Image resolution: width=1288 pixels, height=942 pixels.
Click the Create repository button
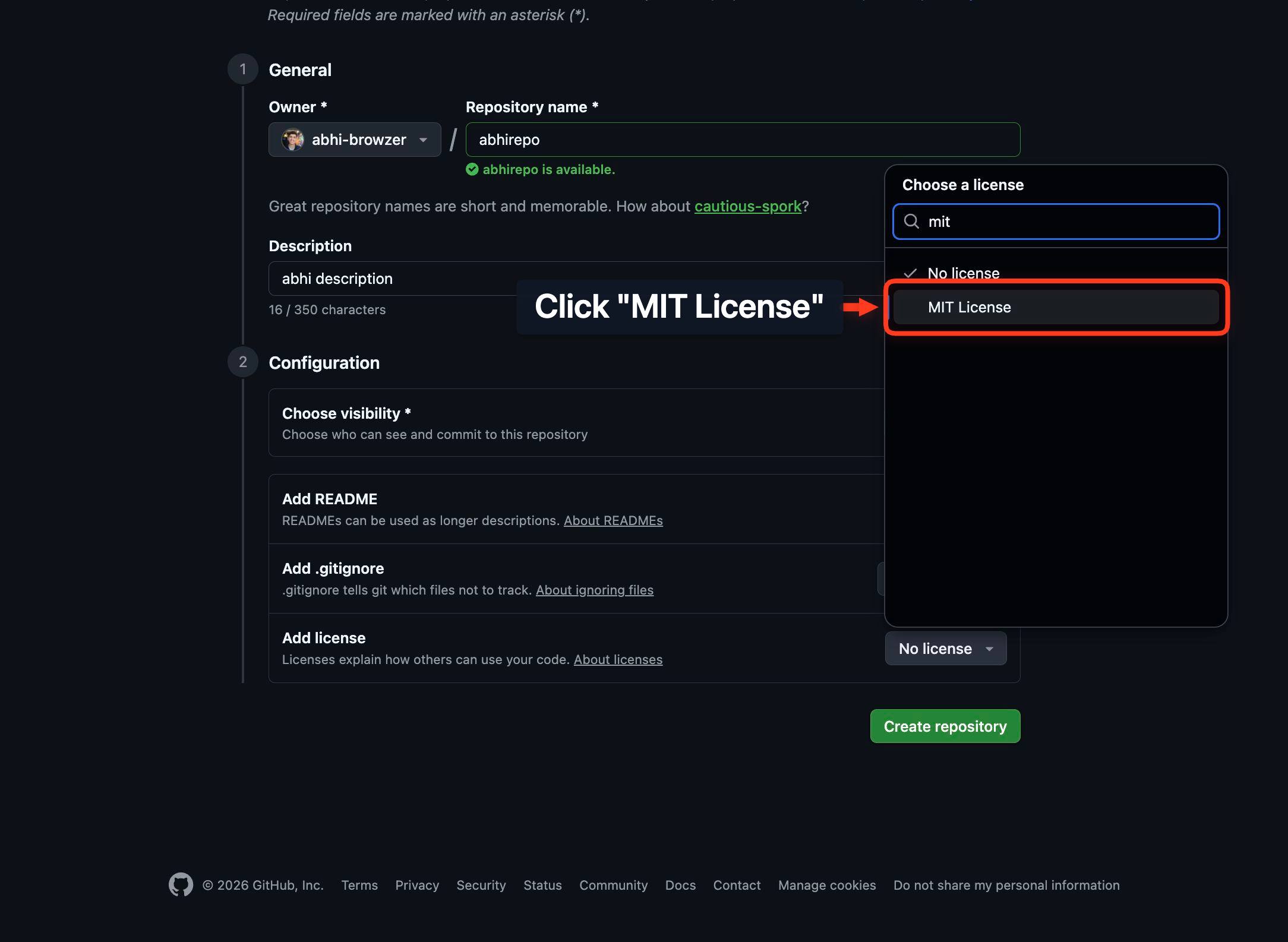tap(945, 726)
